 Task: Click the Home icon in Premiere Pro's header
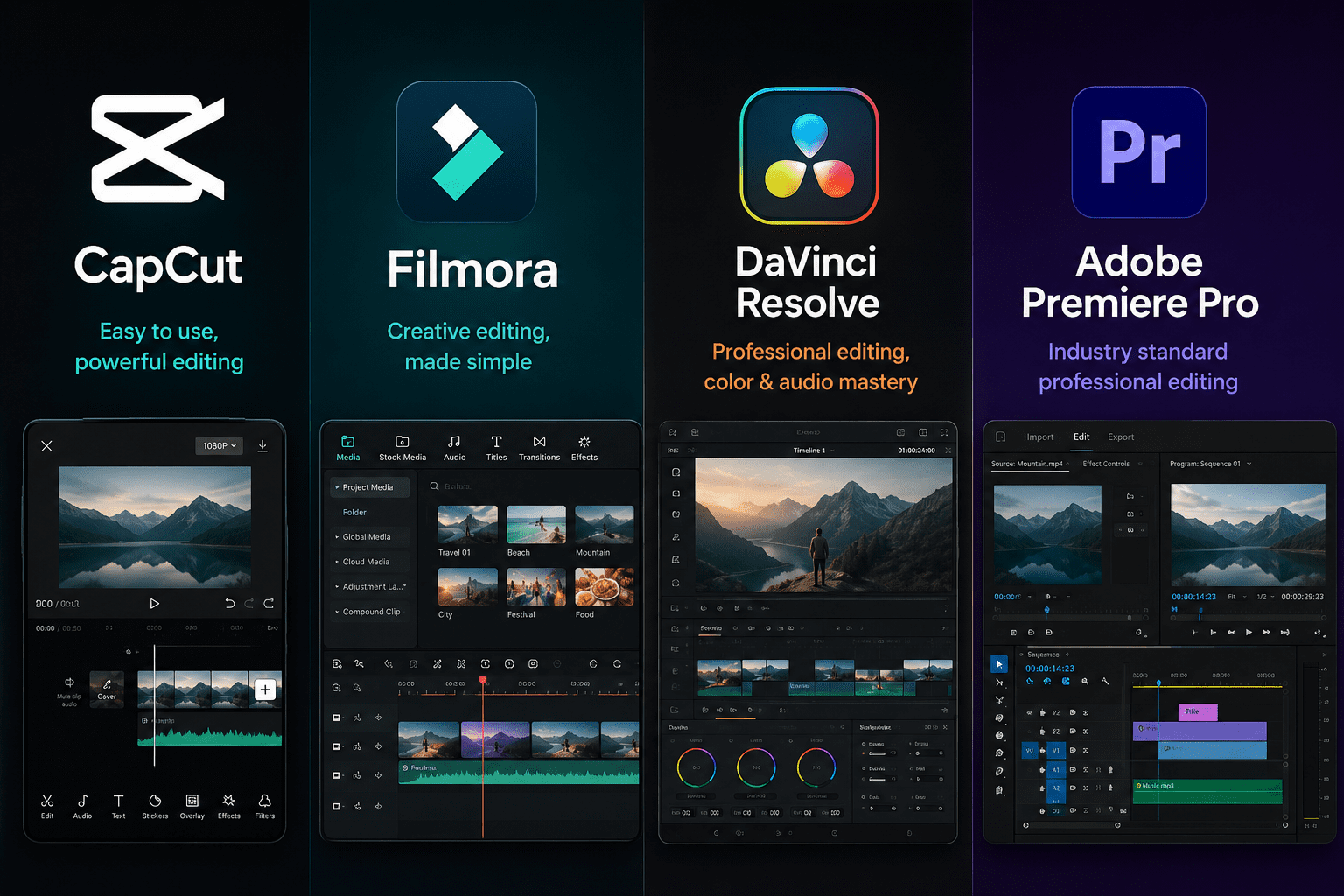point(1000,437)
